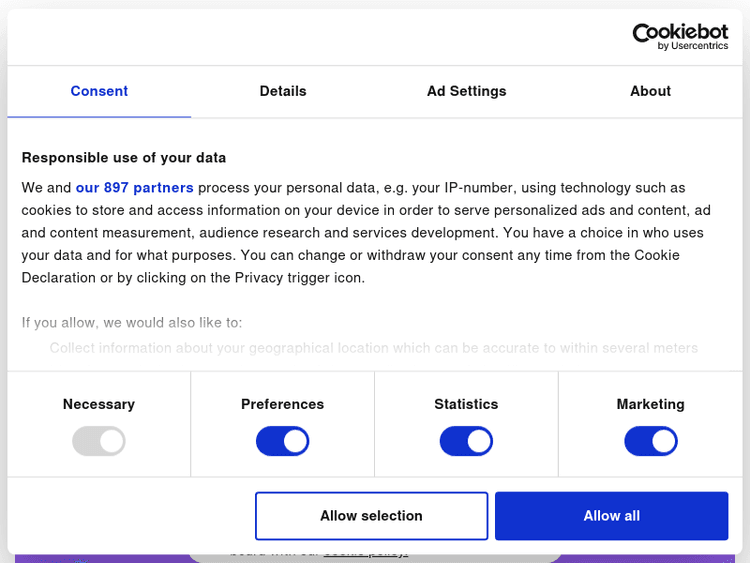Viewport: 750px width, 563px height.
Task: Click the Statistics category label
Action: pos(466,404)
